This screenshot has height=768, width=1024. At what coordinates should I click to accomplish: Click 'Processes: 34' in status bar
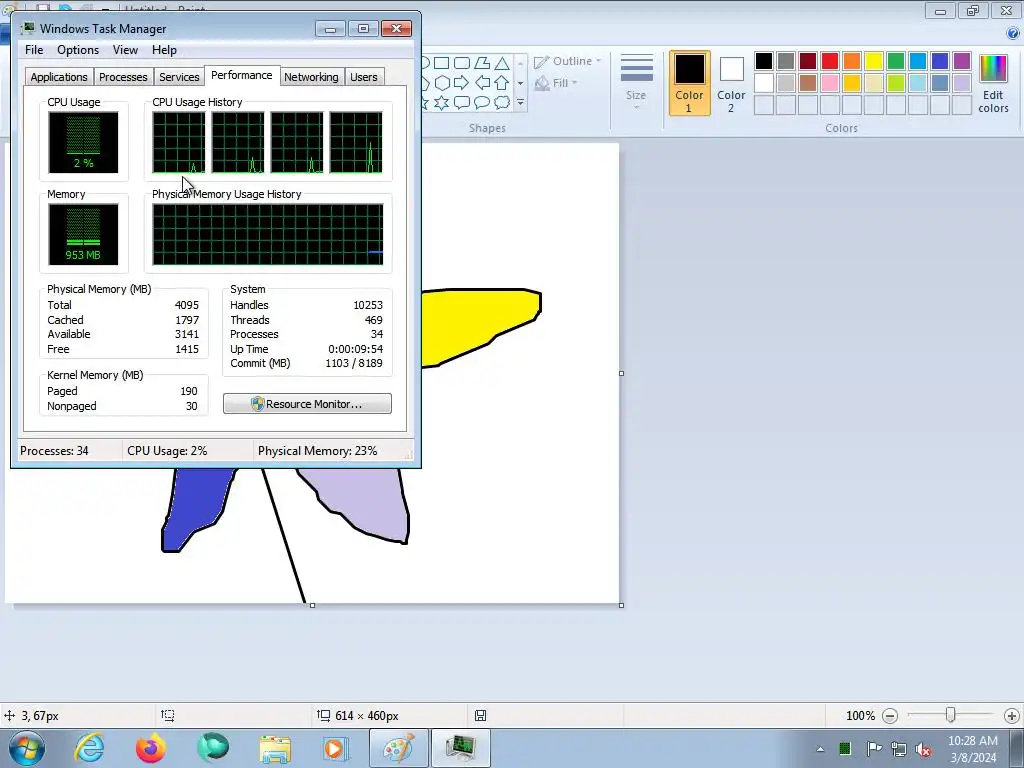(54, 451)
